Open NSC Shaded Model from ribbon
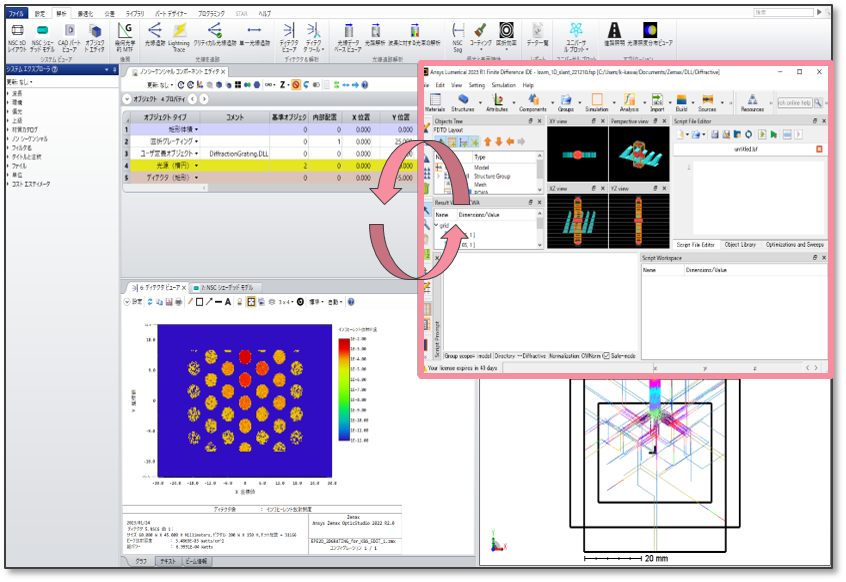Image resolution: width=846 pixels, height=582 pixels. (x=42, y=37)
